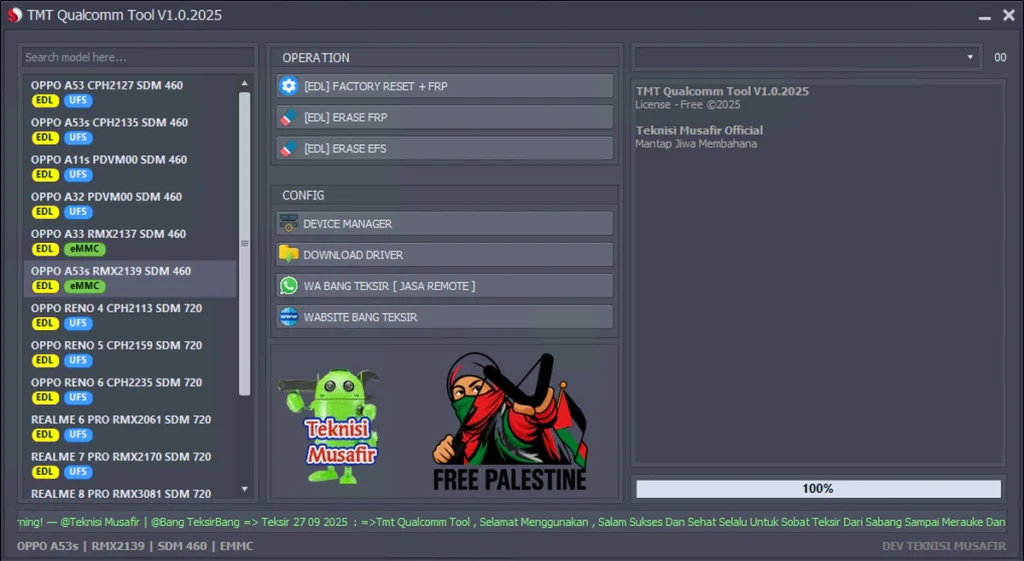The height and width of the screenshot is (561, 1024).
Task: Click the model list scroll-up arrow
Action: [x=245, y=82]
